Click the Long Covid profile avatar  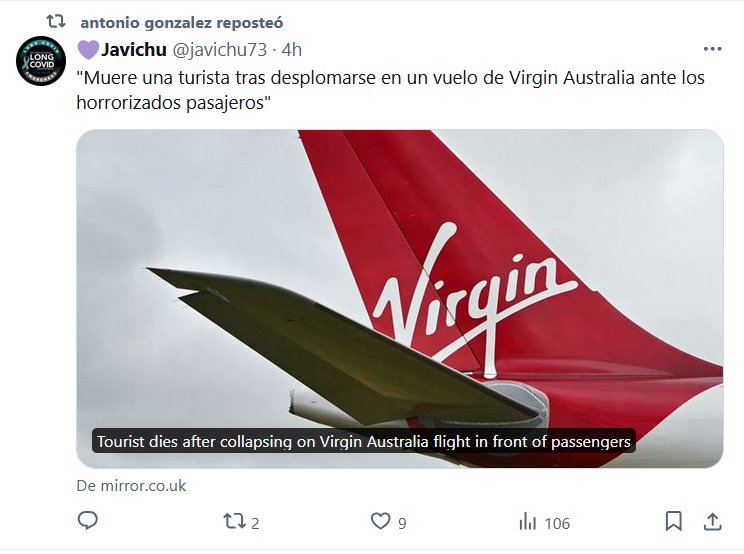pos(41,61)
